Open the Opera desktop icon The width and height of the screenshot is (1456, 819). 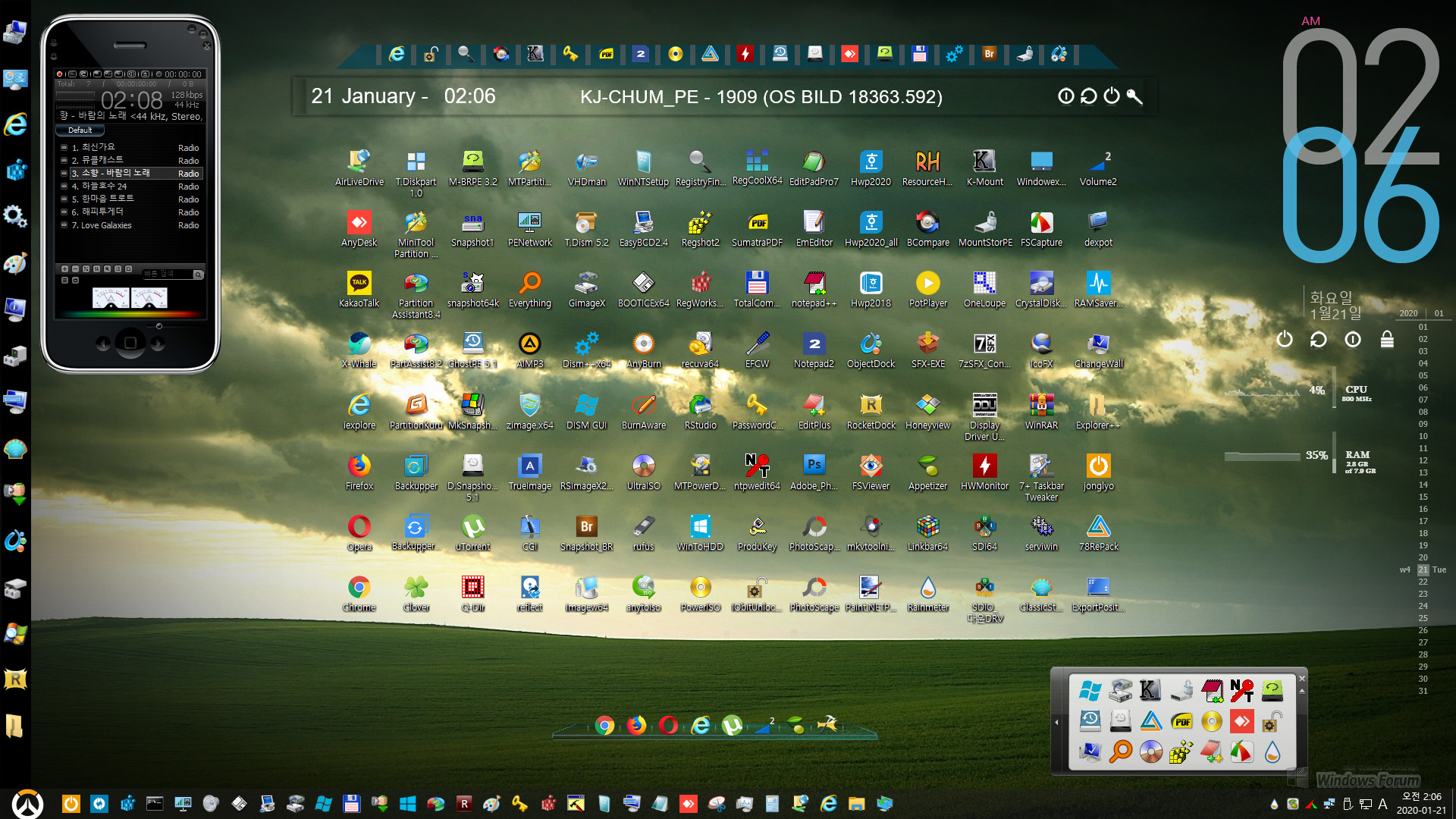[359, 532]
